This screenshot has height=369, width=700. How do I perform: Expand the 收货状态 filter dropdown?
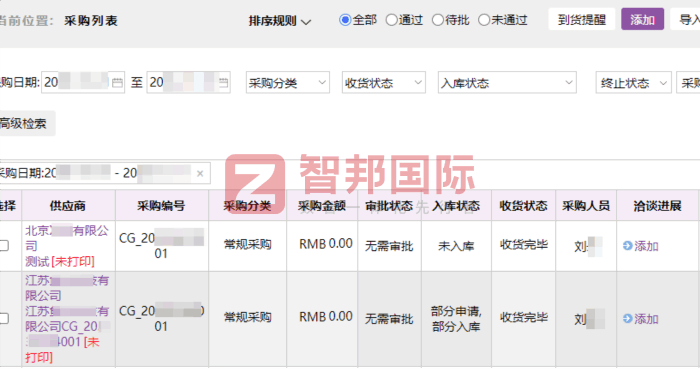tap(383, 83)
